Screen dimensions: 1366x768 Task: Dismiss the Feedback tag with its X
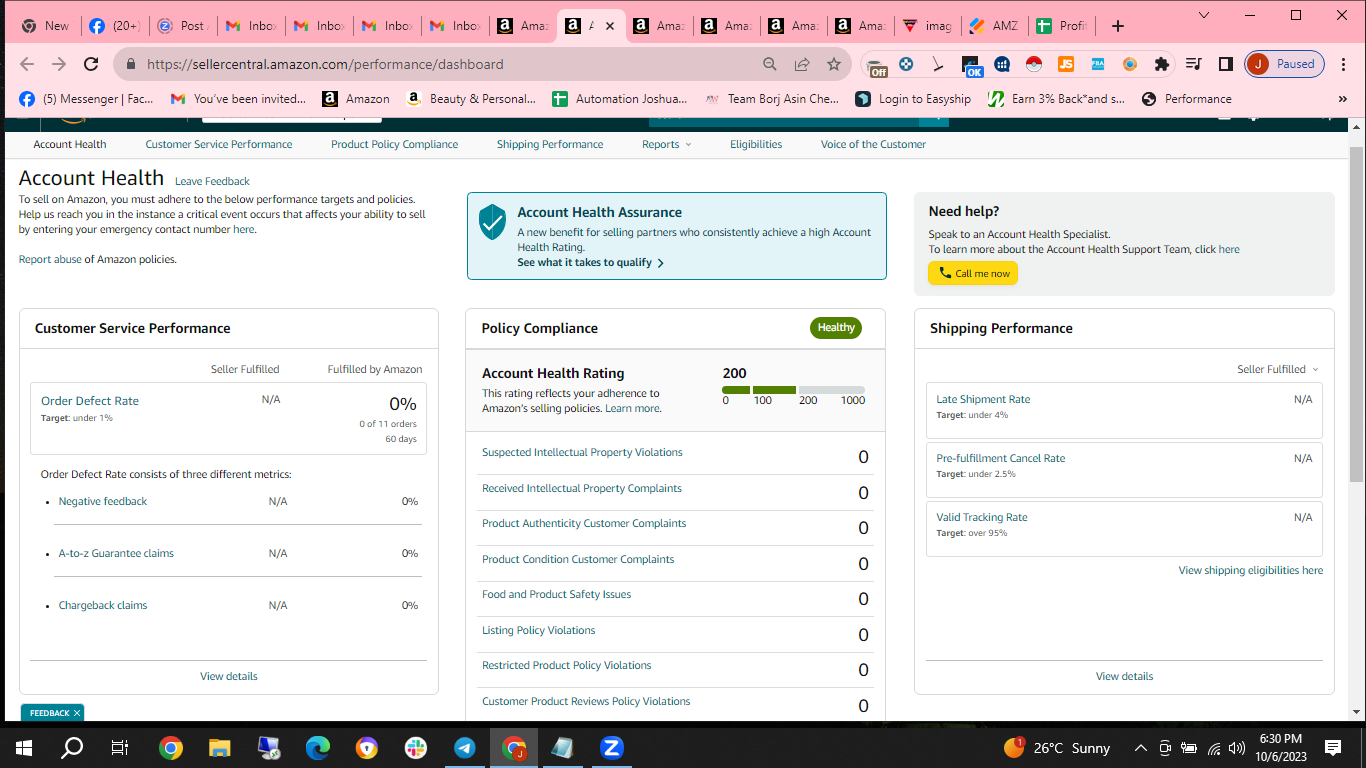tap(76, 713)
